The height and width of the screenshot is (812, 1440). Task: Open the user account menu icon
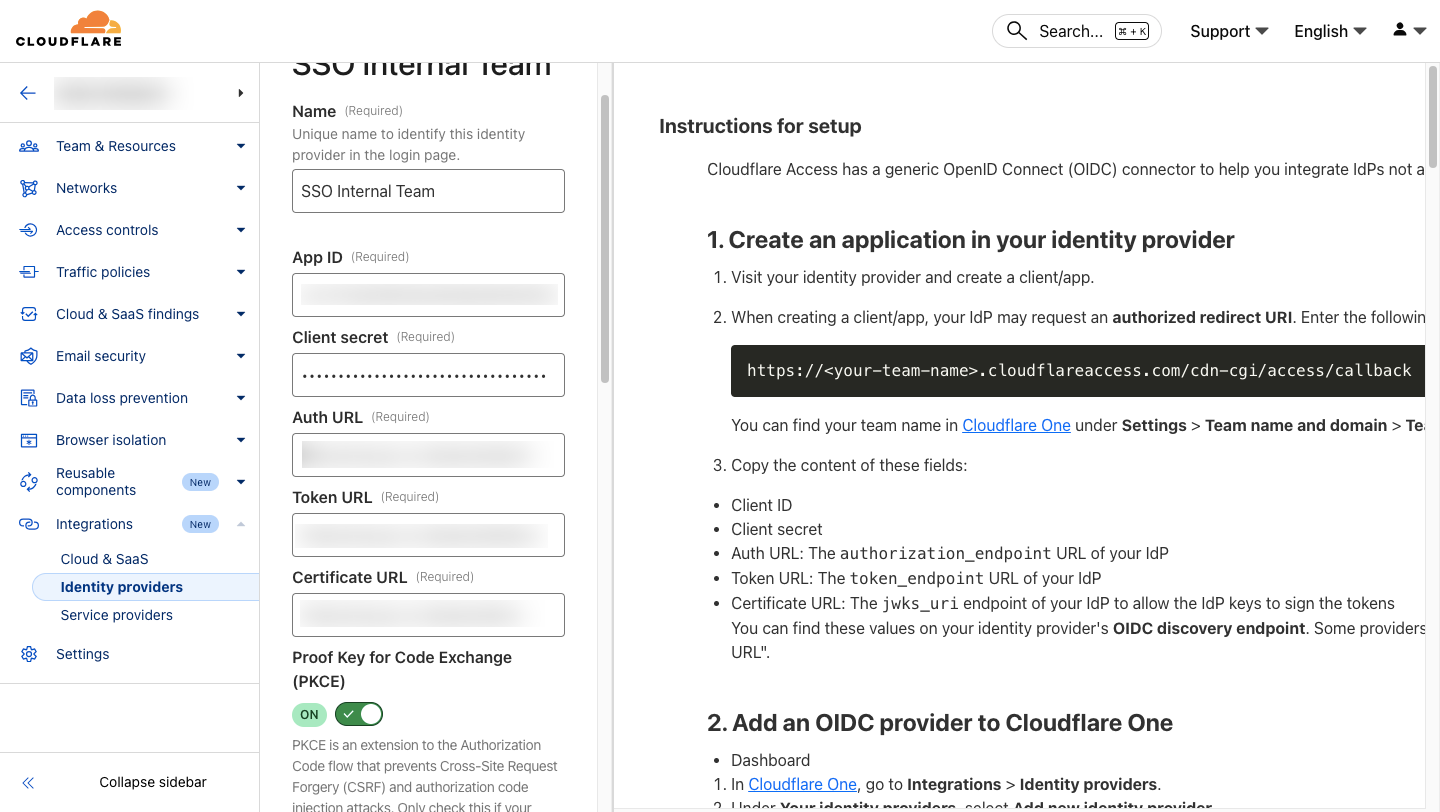click(1408, 31)
